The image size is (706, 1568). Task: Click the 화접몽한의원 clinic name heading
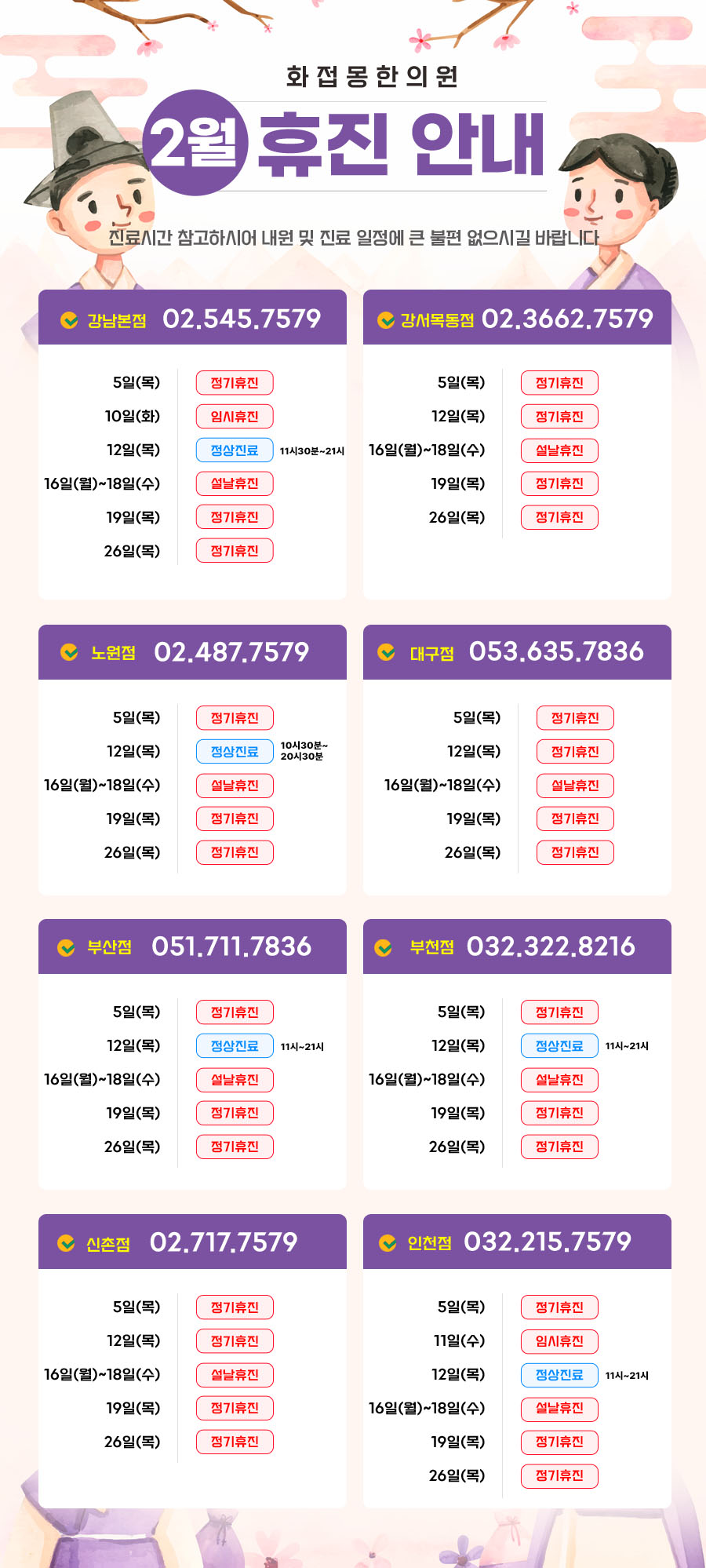click(372, 77)
